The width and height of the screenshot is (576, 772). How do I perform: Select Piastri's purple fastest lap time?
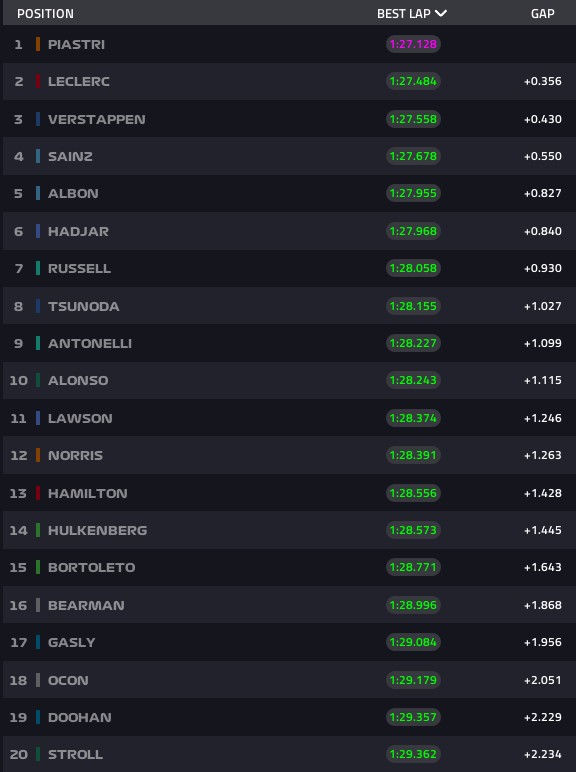pyautogui.click(x=413, y=44)
